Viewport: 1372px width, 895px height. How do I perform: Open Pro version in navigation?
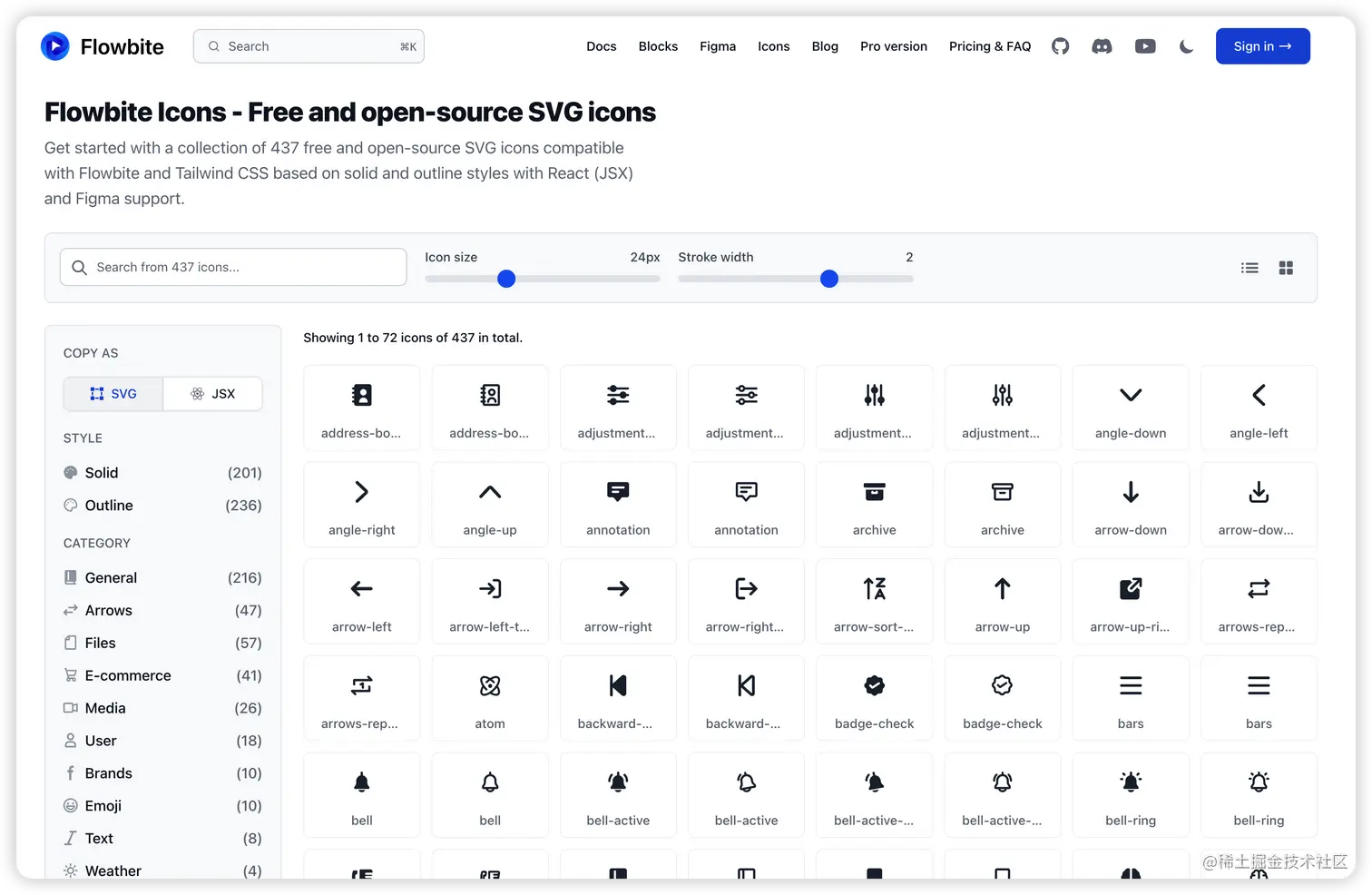(x=894, y=46)
